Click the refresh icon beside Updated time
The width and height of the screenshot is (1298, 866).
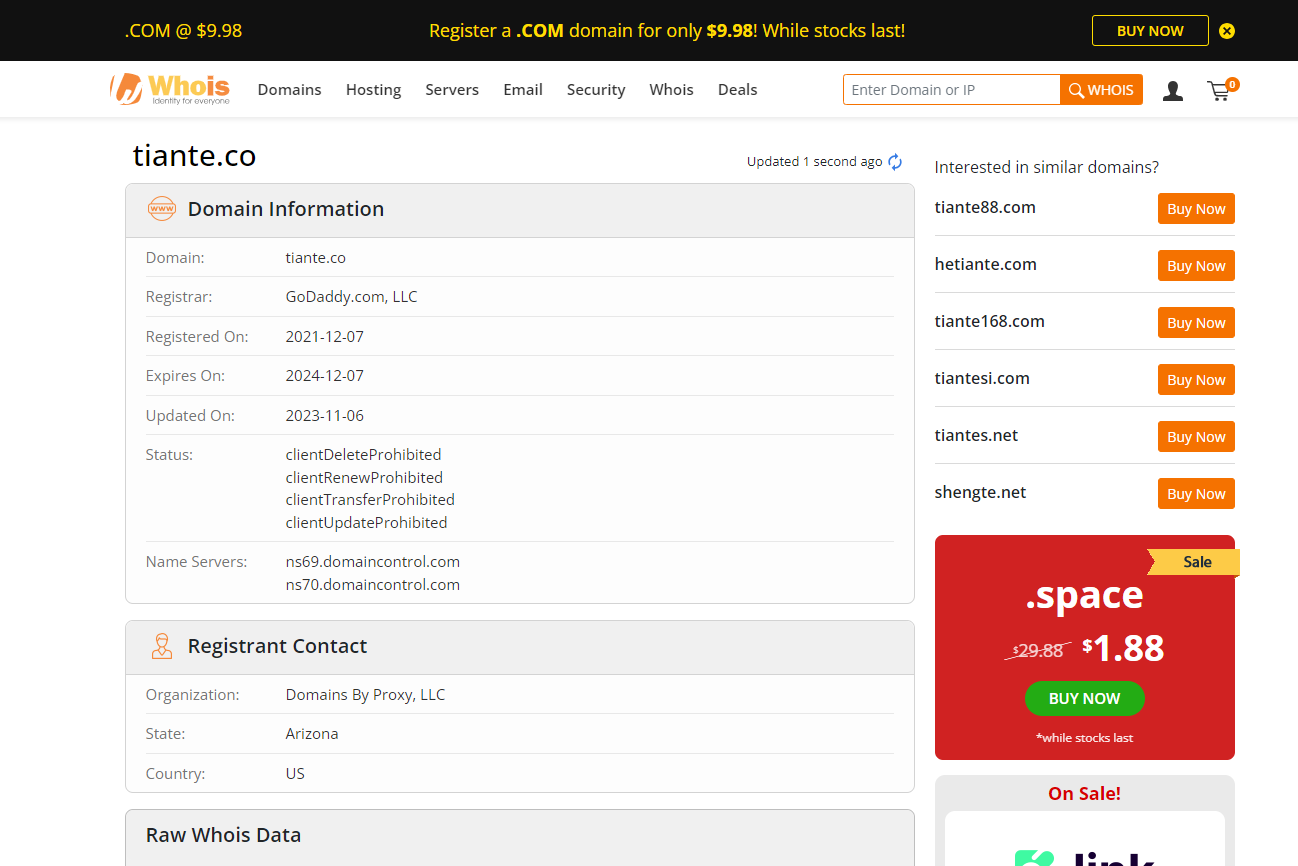(x=895, y=162)
